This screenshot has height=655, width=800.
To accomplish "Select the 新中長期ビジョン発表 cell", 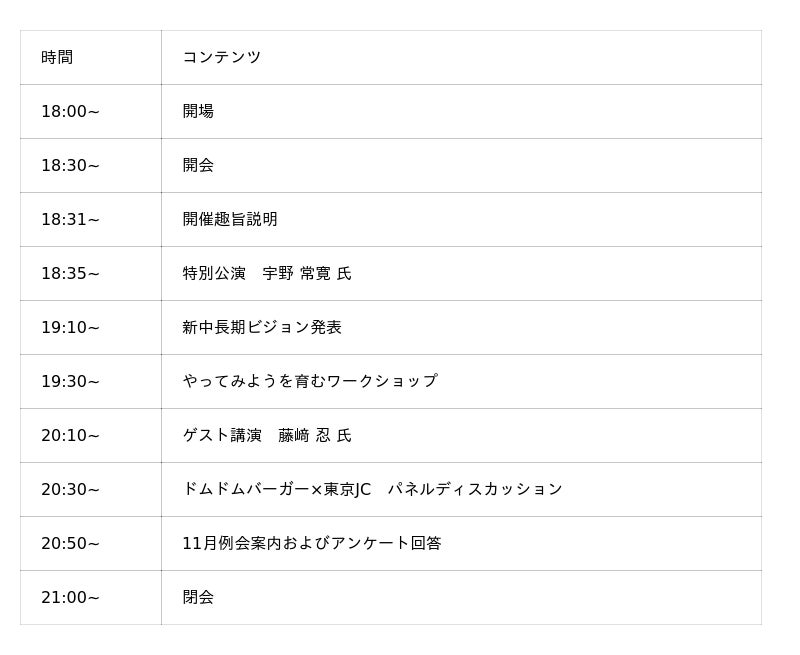I will click(262, 328).
